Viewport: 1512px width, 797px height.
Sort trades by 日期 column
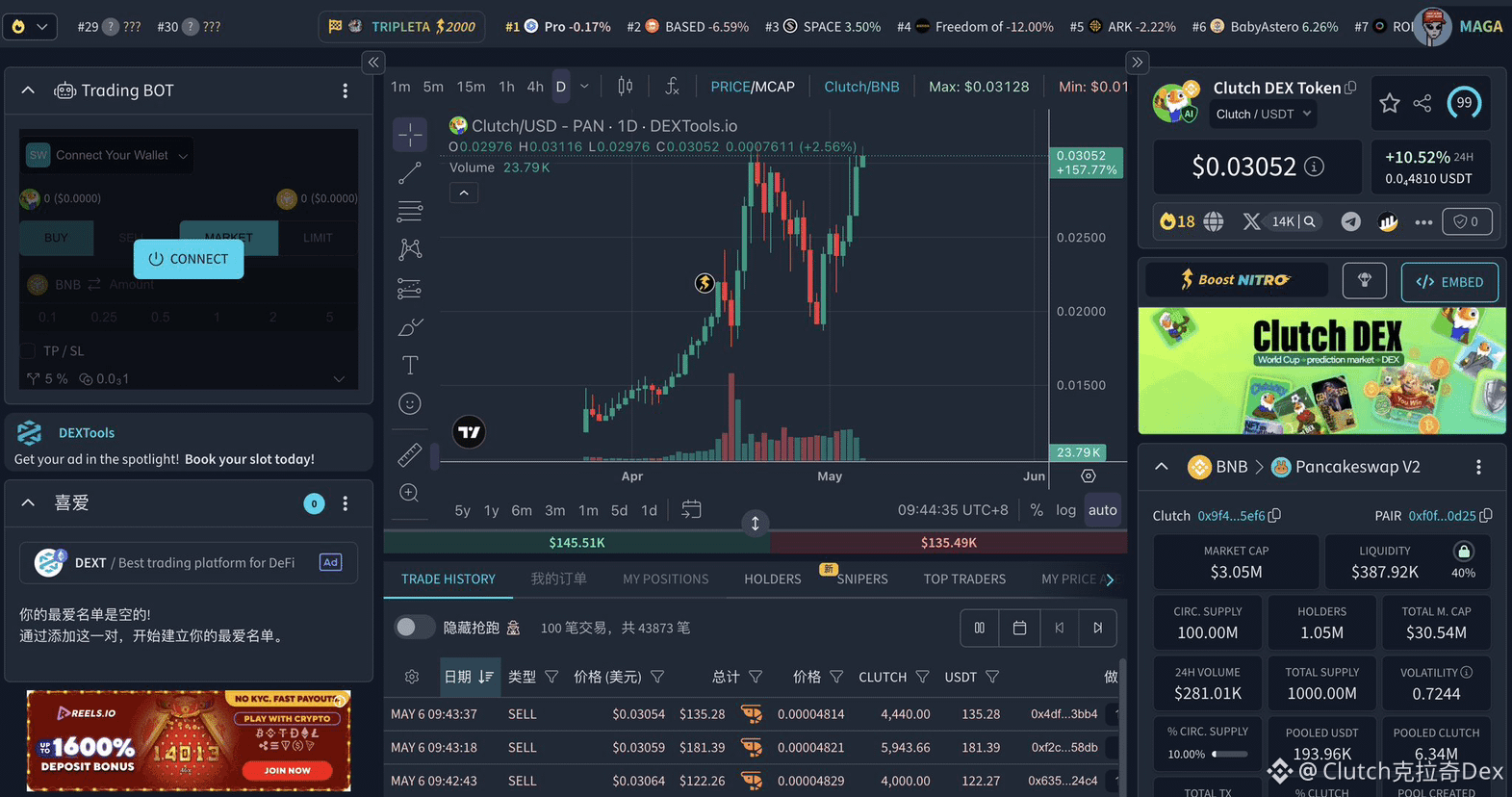point(468,677)
